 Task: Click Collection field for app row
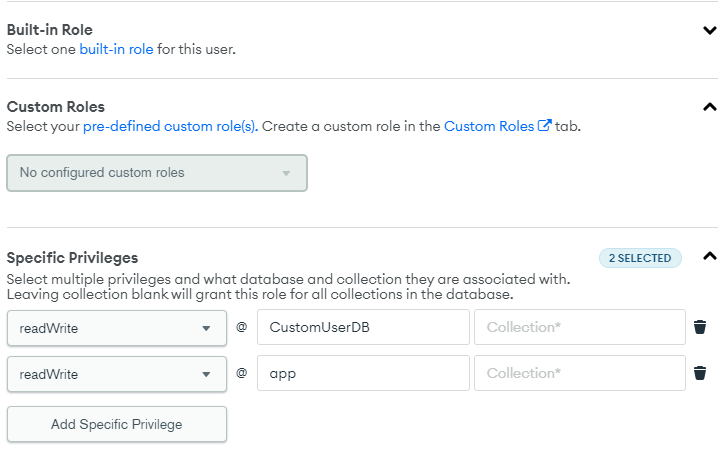tap(579, 373)
